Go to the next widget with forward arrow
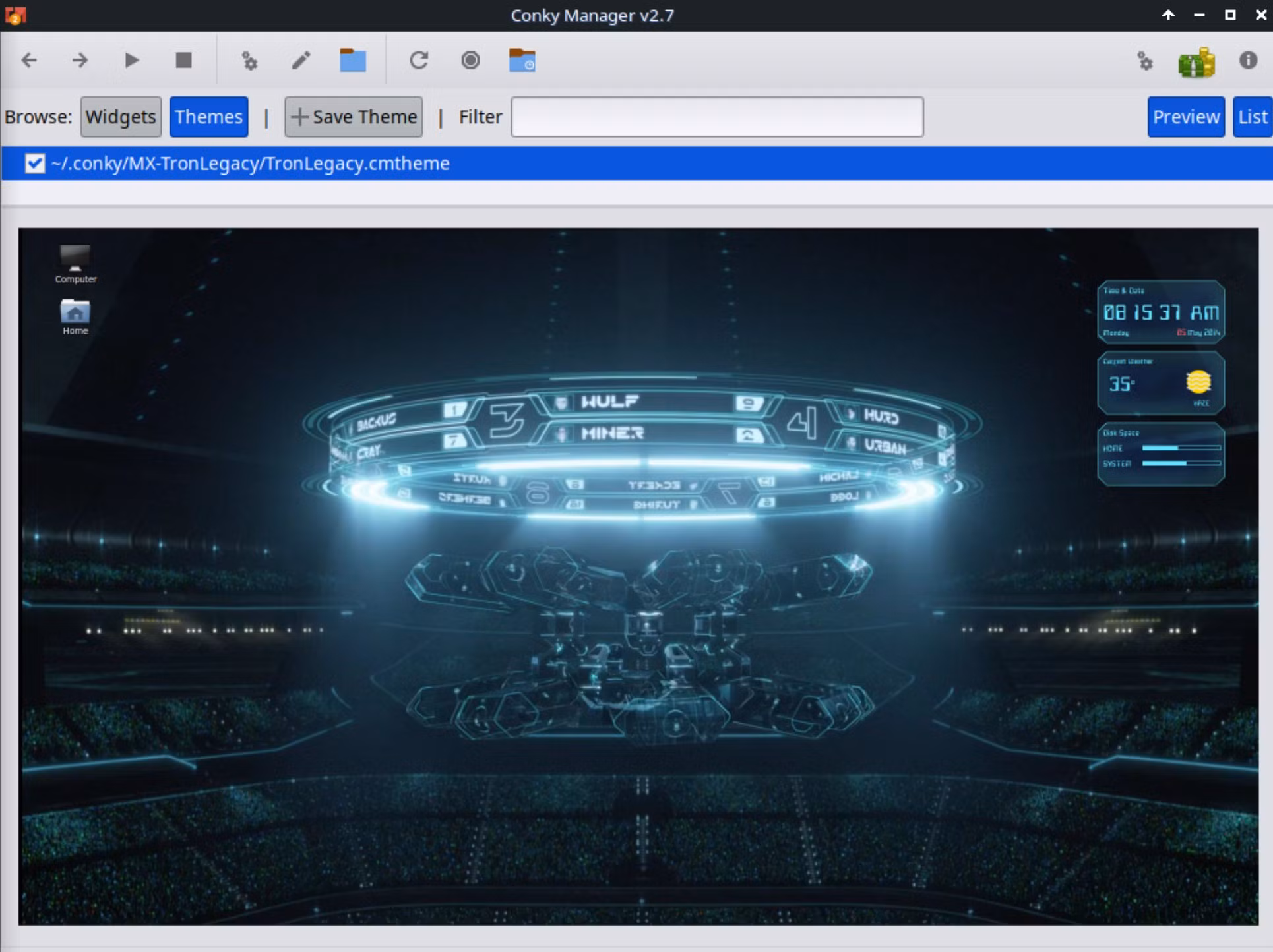 click(x=80, y=61)
